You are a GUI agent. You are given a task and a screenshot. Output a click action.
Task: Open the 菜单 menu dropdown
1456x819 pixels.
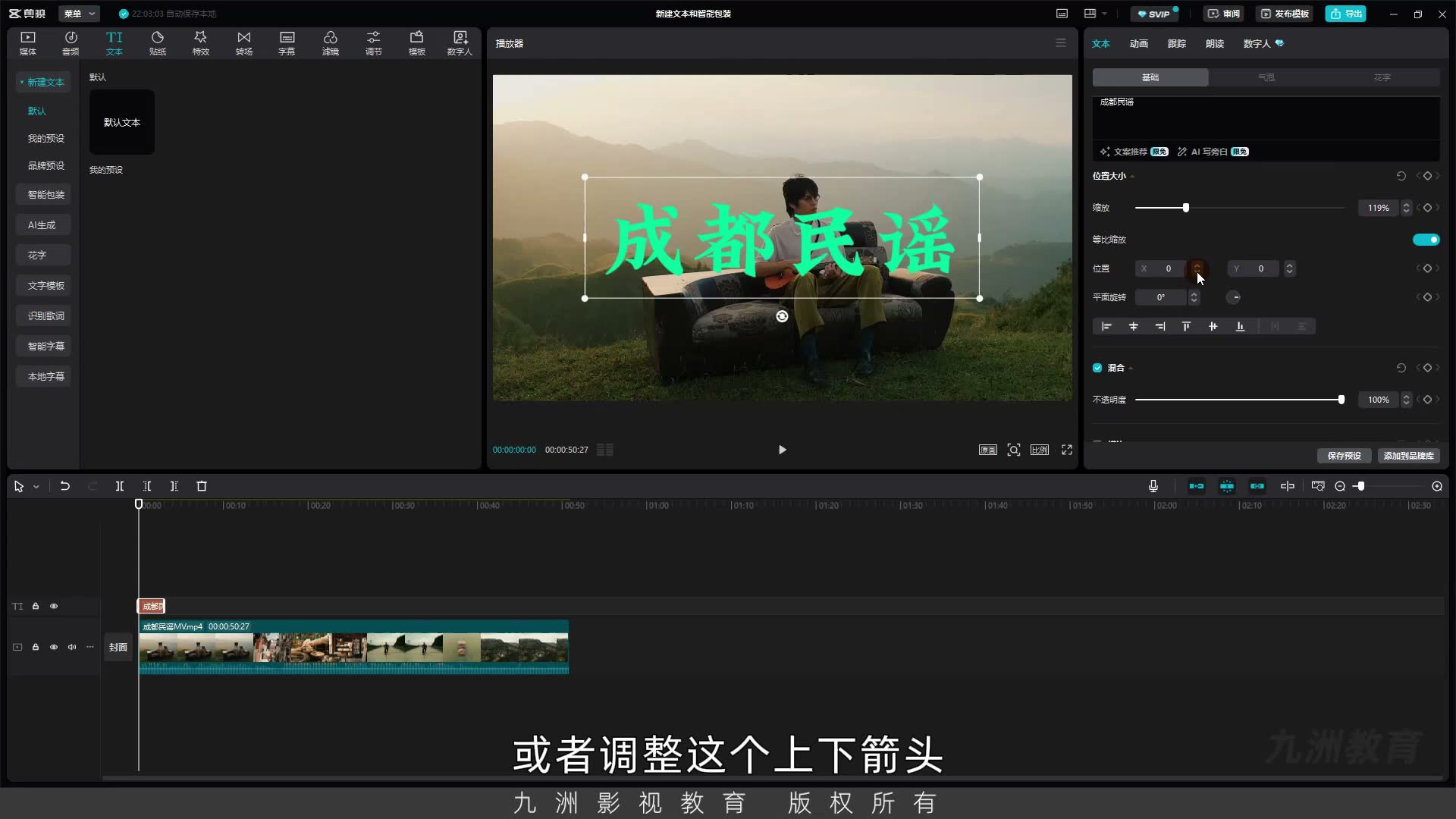coord(80,14)
